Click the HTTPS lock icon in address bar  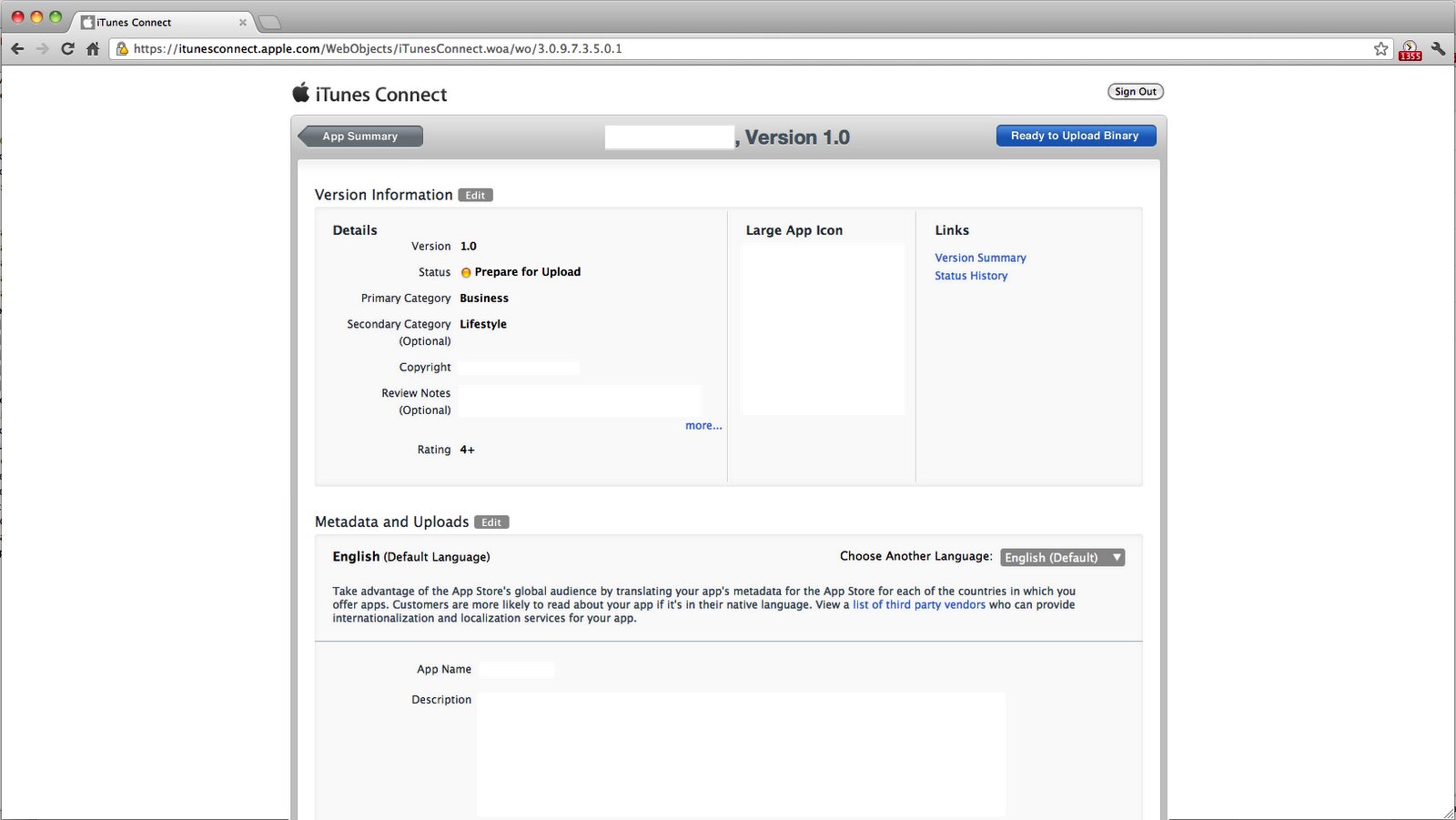[121, 48]
